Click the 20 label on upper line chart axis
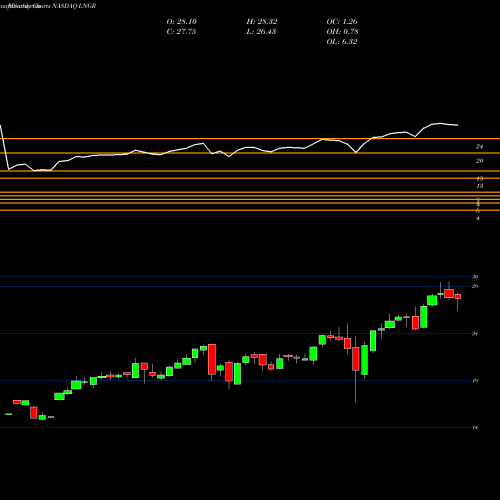The height and width of the screenshot is (500, 500). (x=480, y=161)
